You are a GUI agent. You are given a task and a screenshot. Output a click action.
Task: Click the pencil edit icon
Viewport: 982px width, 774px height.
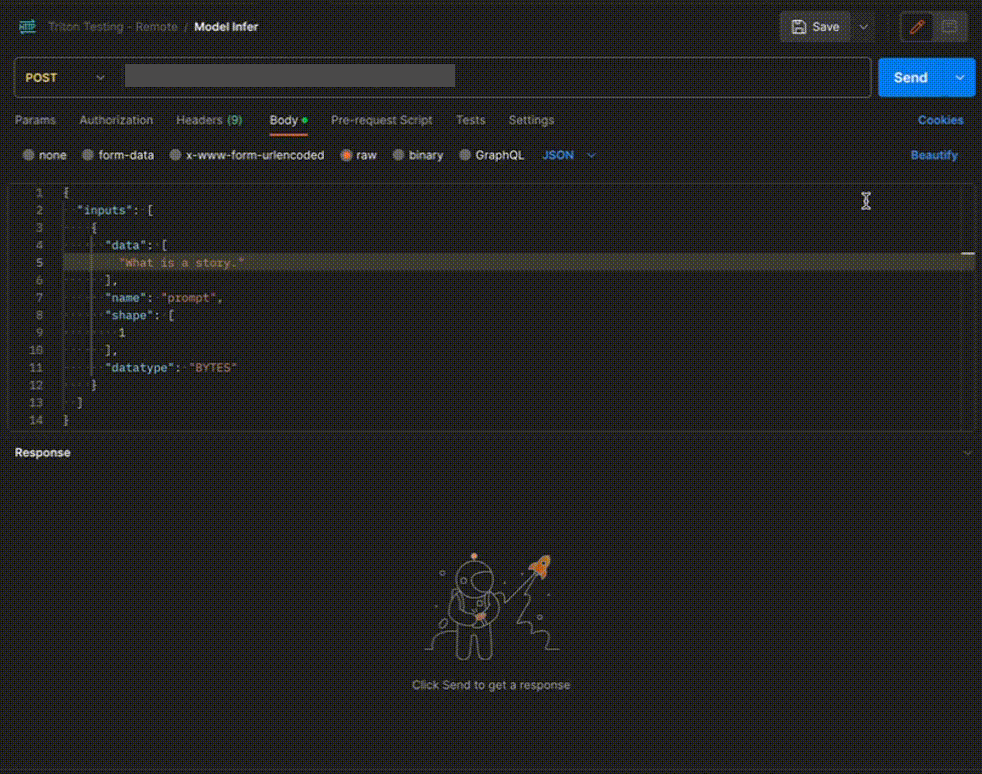(x=916, y=27)
